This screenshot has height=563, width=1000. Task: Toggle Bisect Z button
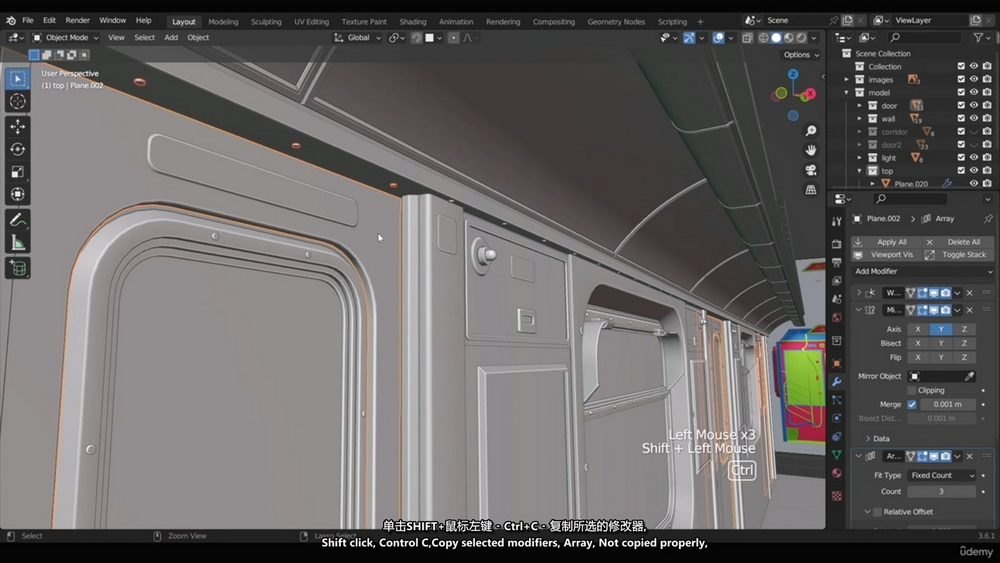964,343
